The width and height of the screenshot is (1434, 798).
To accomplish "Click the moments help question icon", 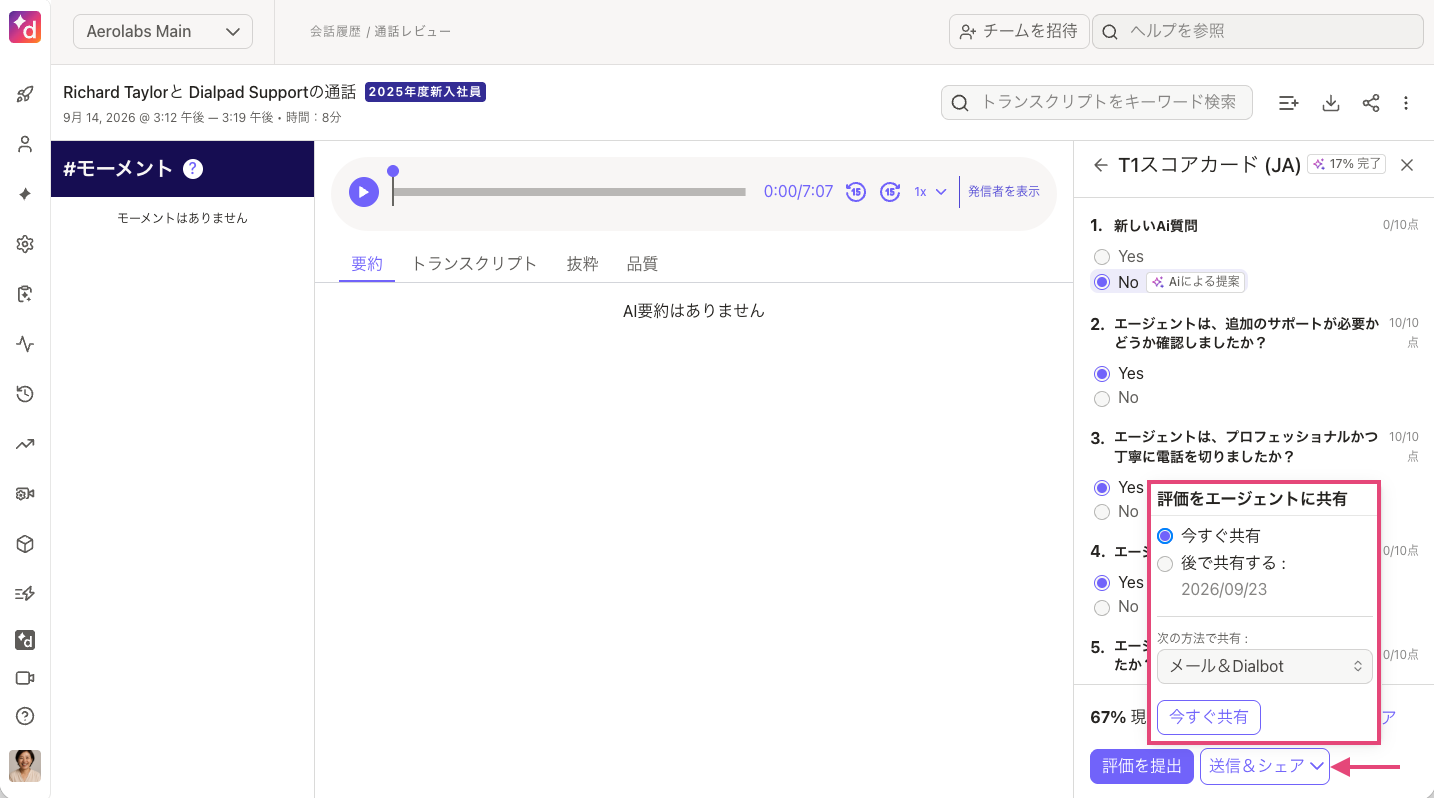I will coord(194,169).
